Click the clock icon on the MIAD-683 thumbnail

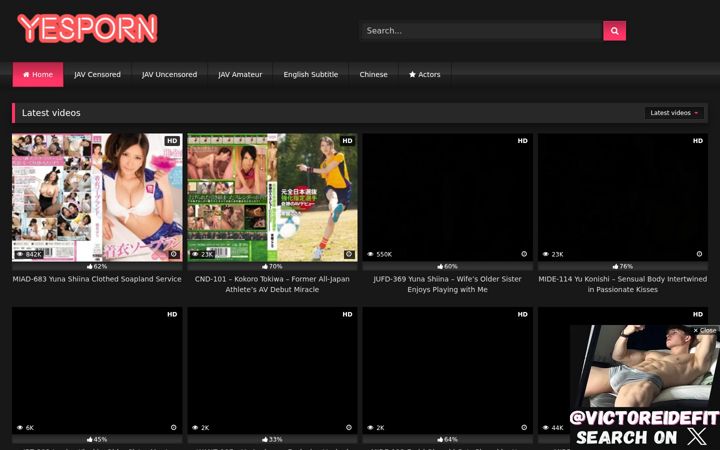coord(174,254)
